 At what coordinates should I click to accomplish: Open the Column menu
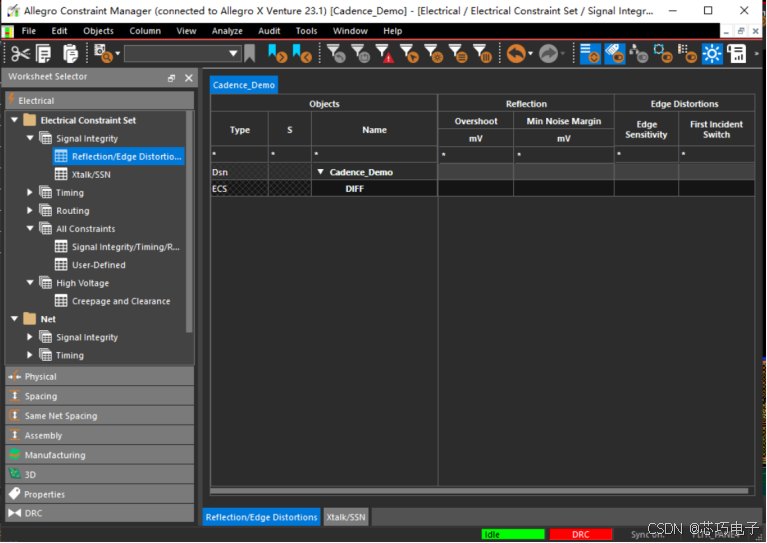tap(145, 31)
